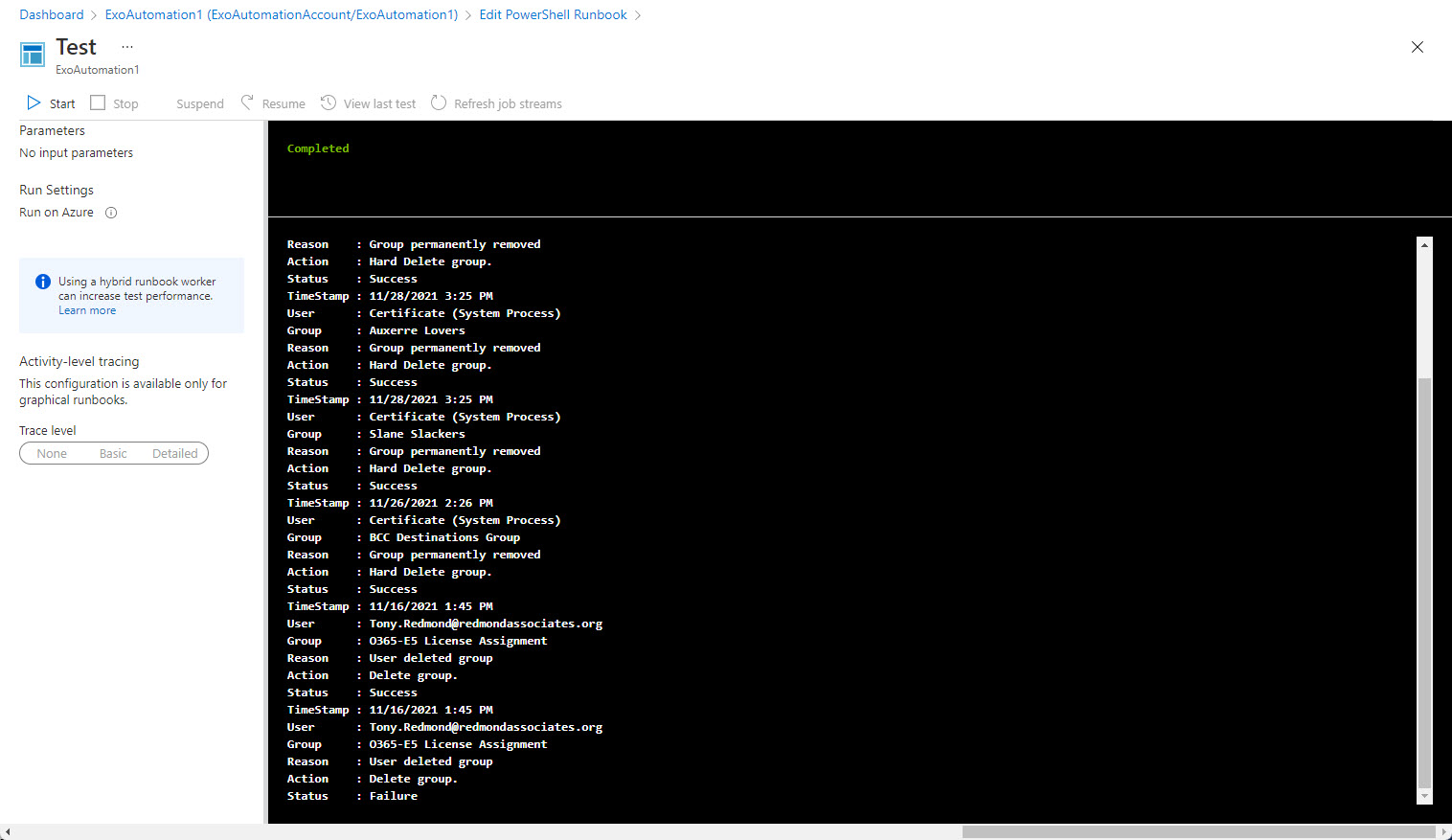Open the ellipsis menu next to Test

pyautogui.click(x=126, y=46)
